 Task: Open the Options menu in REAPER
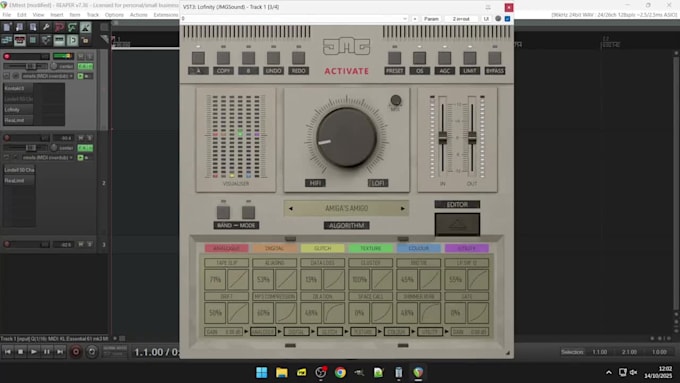(x=114, y=15)
